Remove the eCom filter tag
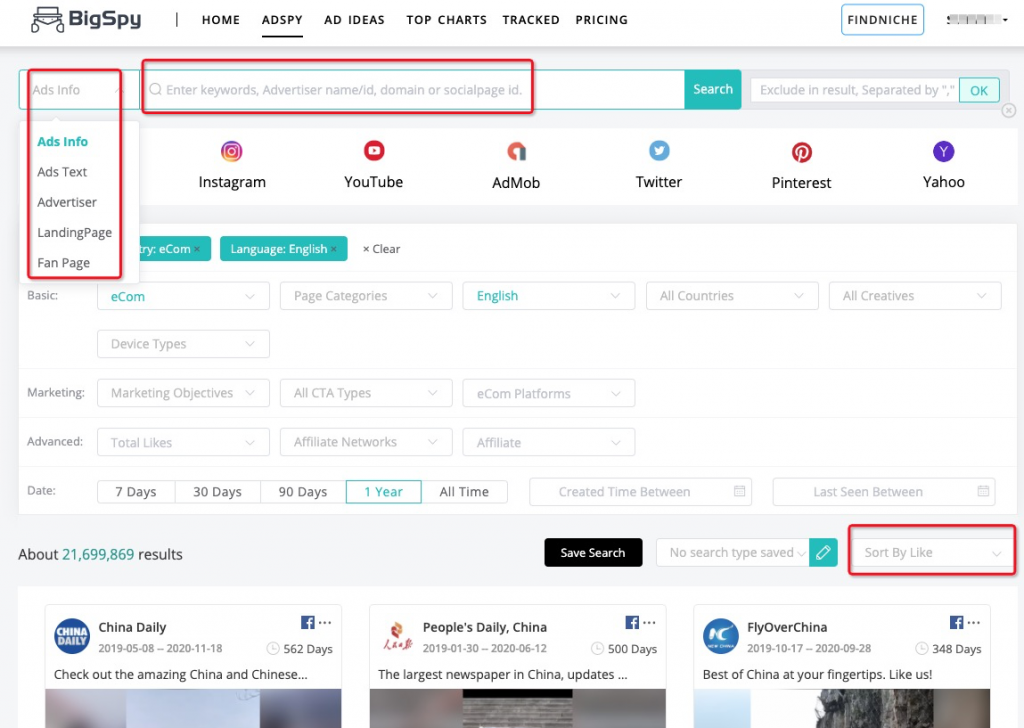Image resolution: width=1024 pixels, height=728 pixels. coord(197,249)
